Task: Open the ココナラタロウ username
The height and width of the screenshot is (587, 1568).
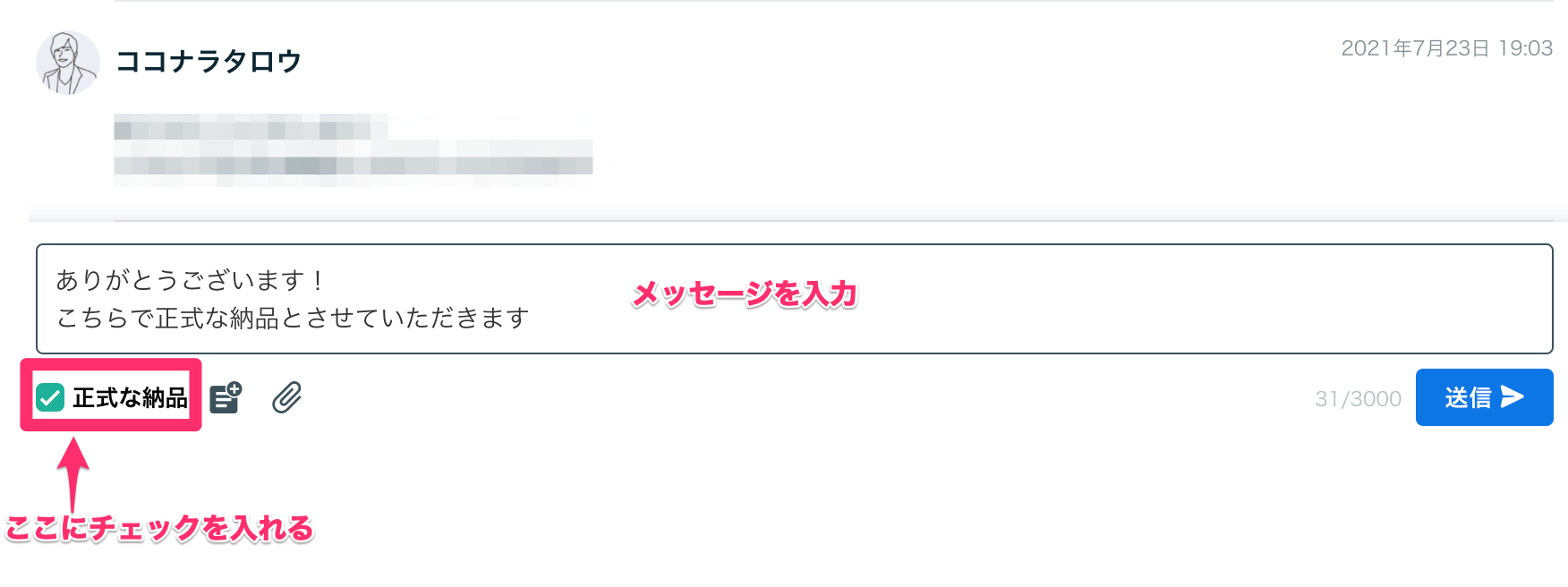Action: [x=209, y=61]
